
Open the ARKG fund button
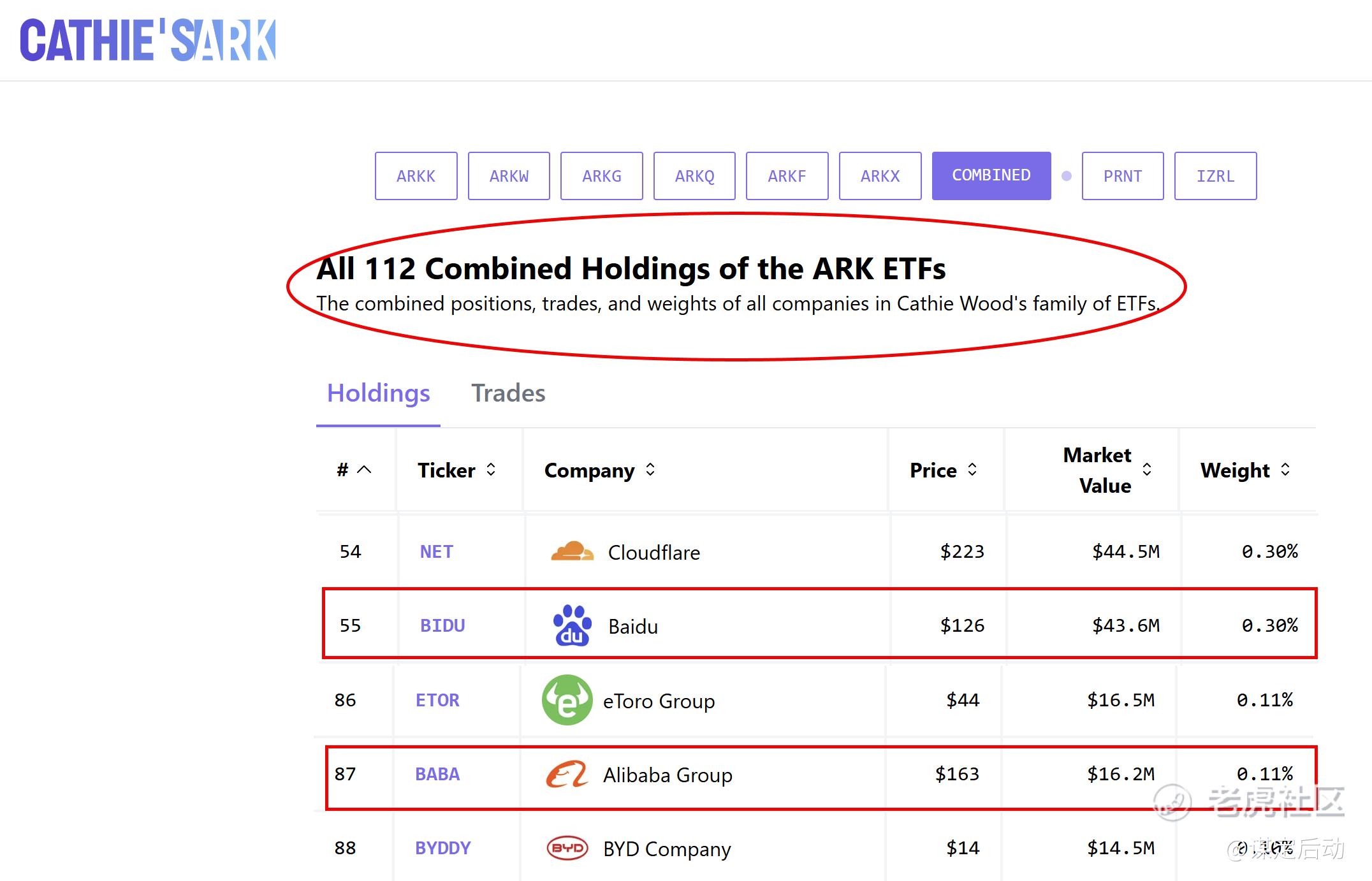[x=601, y=176]
